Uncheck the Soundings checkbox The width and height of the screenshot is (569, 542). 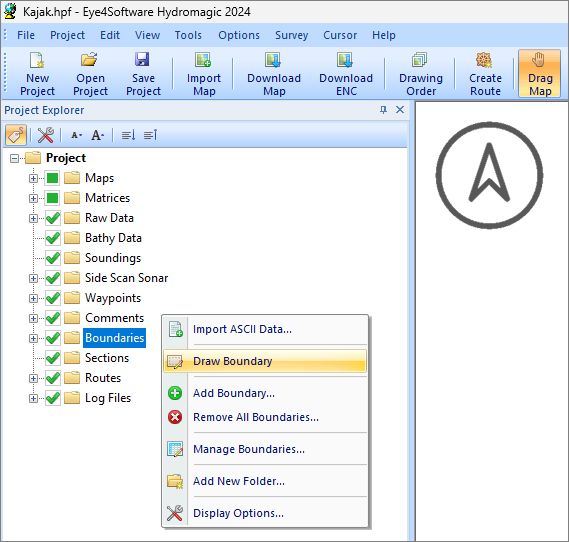tap(53, 258)
